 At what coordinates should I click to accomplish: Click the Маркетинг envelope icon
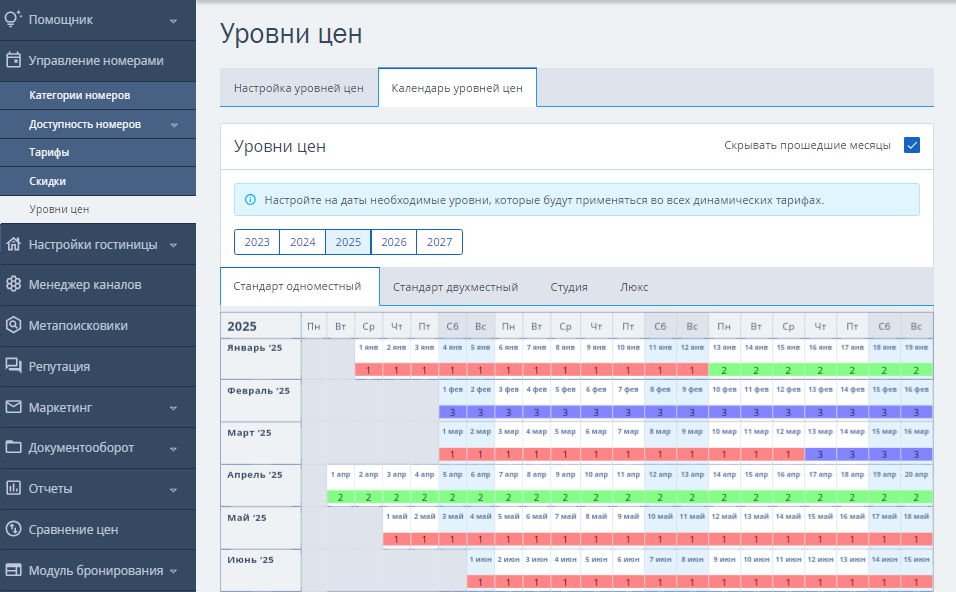13,407
